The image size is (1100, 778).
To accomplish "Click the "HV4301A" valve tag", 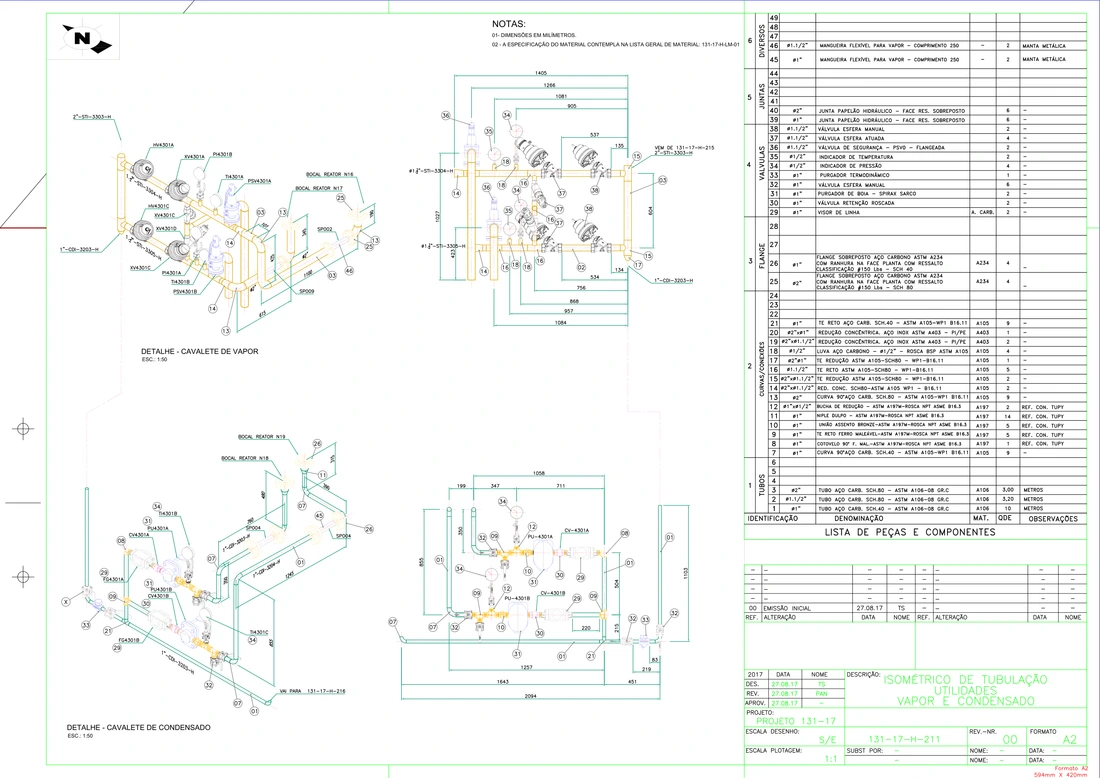I will (x=163, y=145).
